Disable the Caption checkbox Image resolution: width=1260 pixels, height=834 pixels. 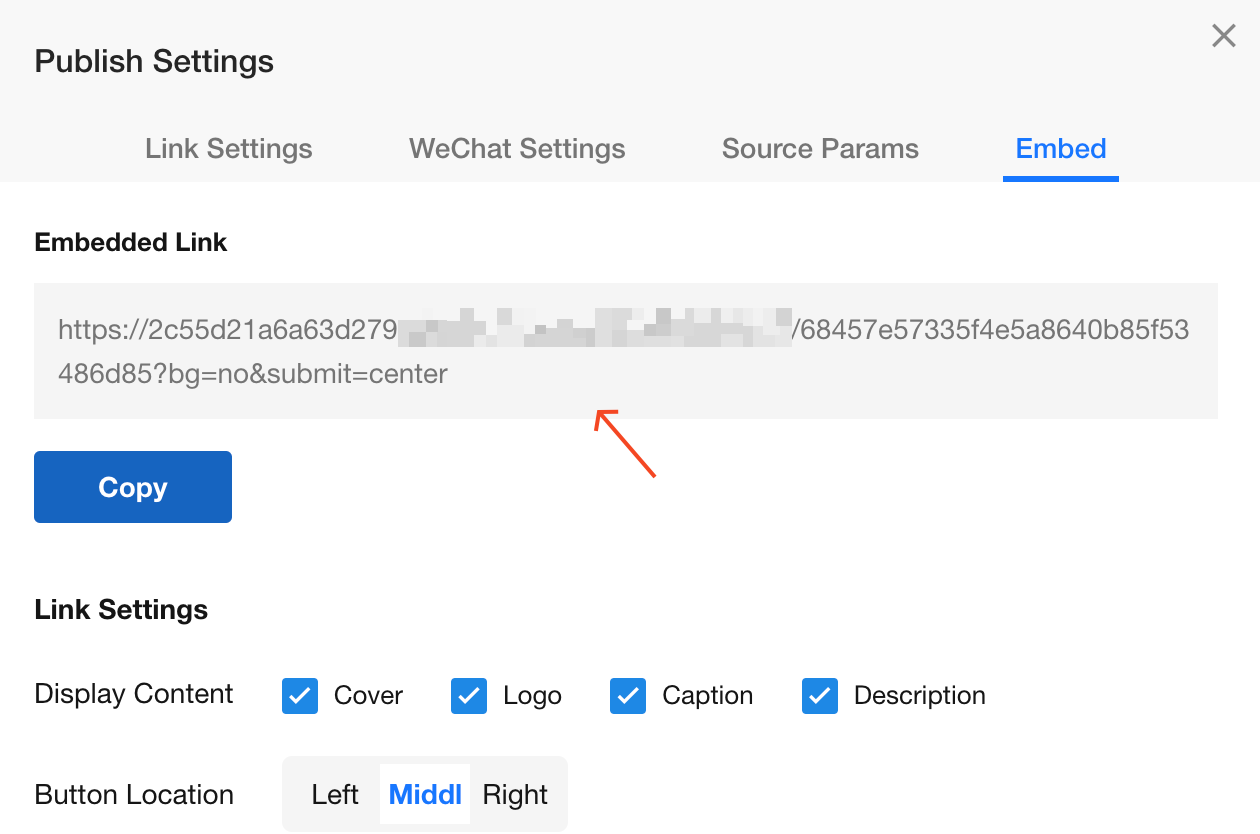(x=628, y=696)
